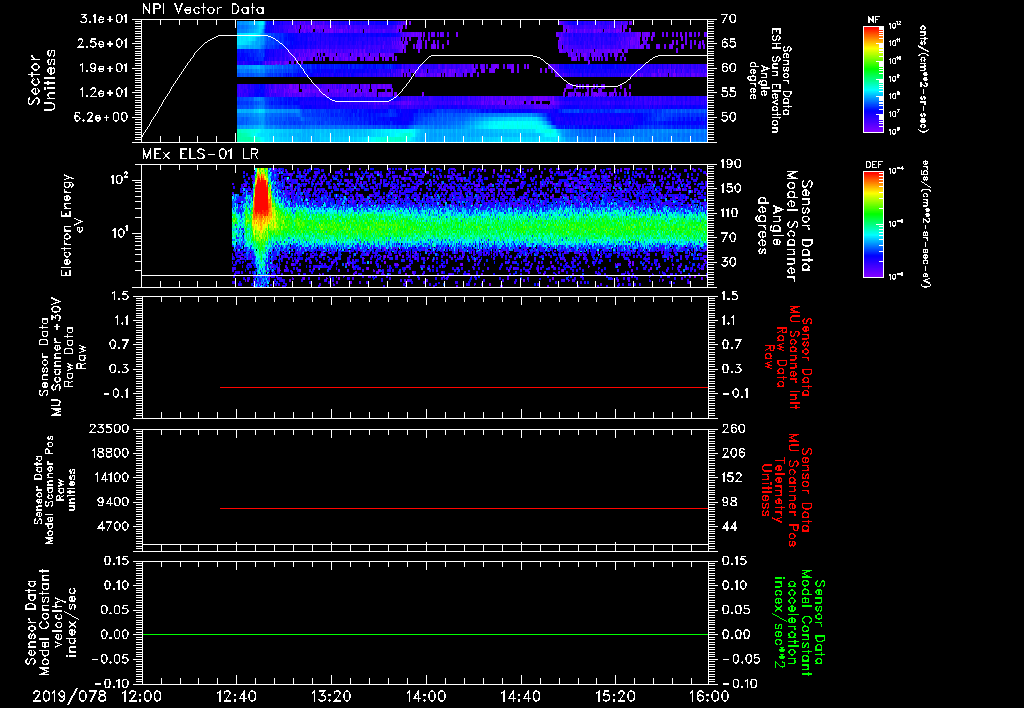The width and height of the screenshot is (1024, 708).
Task: Click the 15:20 time tick label
Action: click(x=615, y=697)
